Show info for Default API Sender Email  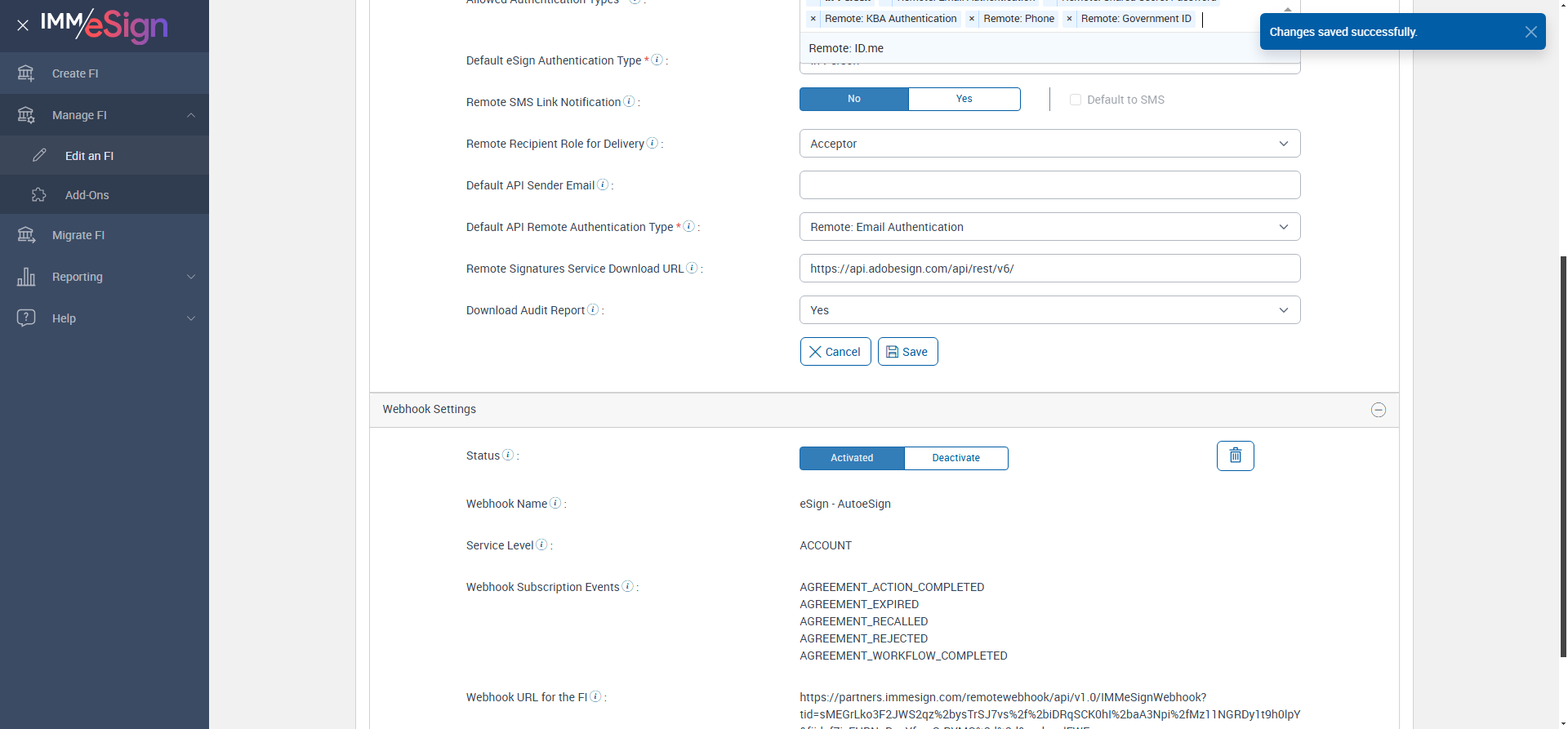point(603,184)
